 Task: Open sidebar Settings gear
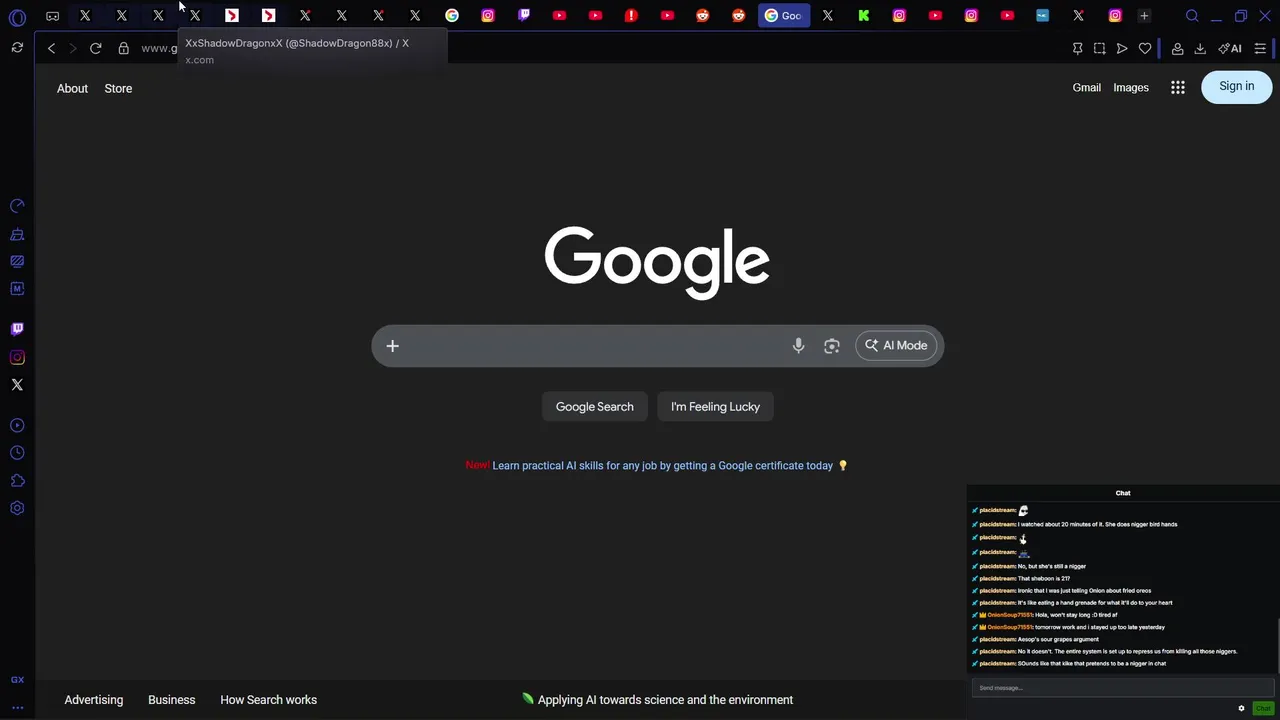[x=17, y=508]
